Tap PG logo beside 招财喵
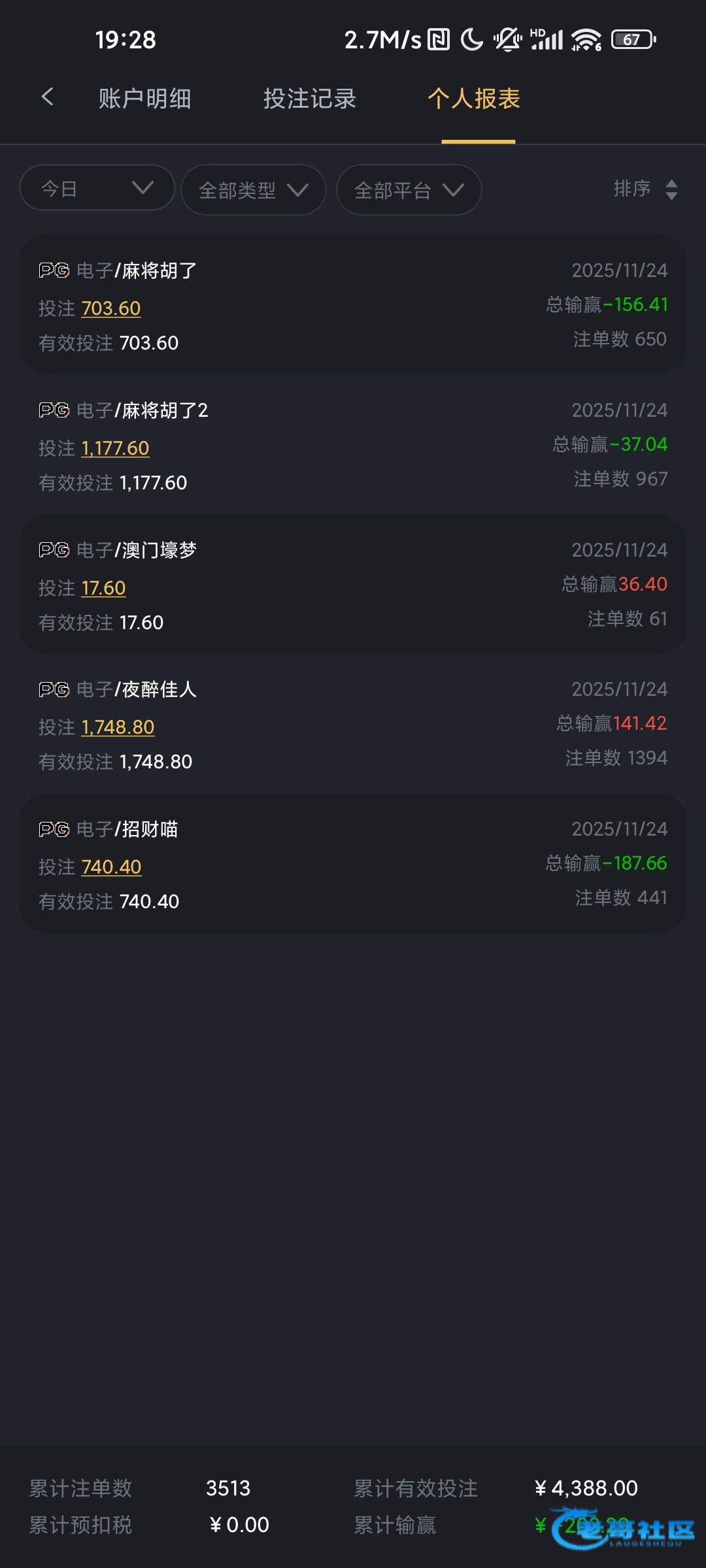This screenshot has height=1568, width=706. pyautogui.click(x=54, y=829)
